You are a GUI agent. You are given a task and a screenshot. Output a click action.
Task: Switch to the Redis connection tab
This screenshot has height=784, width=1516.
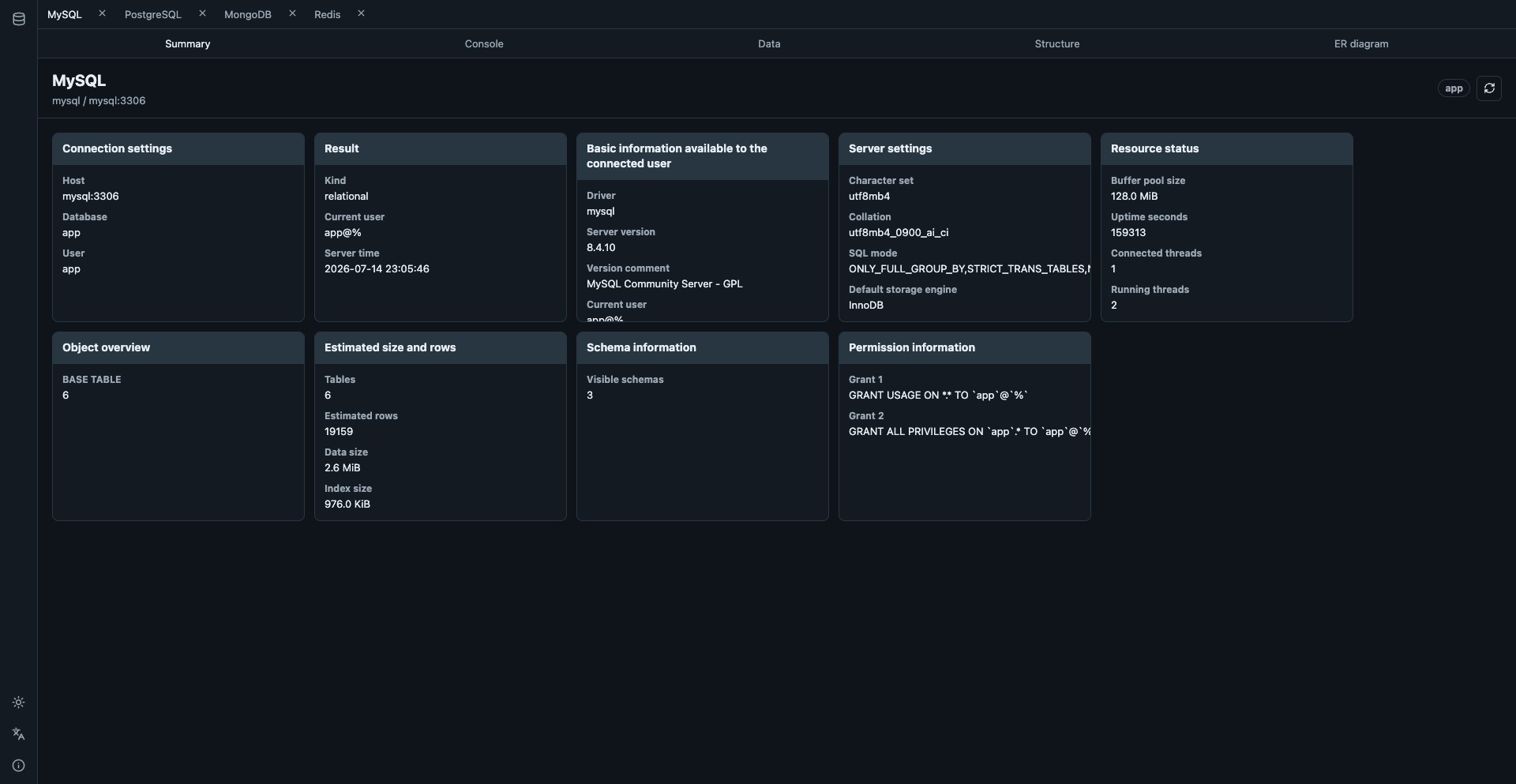pyautogui.click(x=328, y=14)
